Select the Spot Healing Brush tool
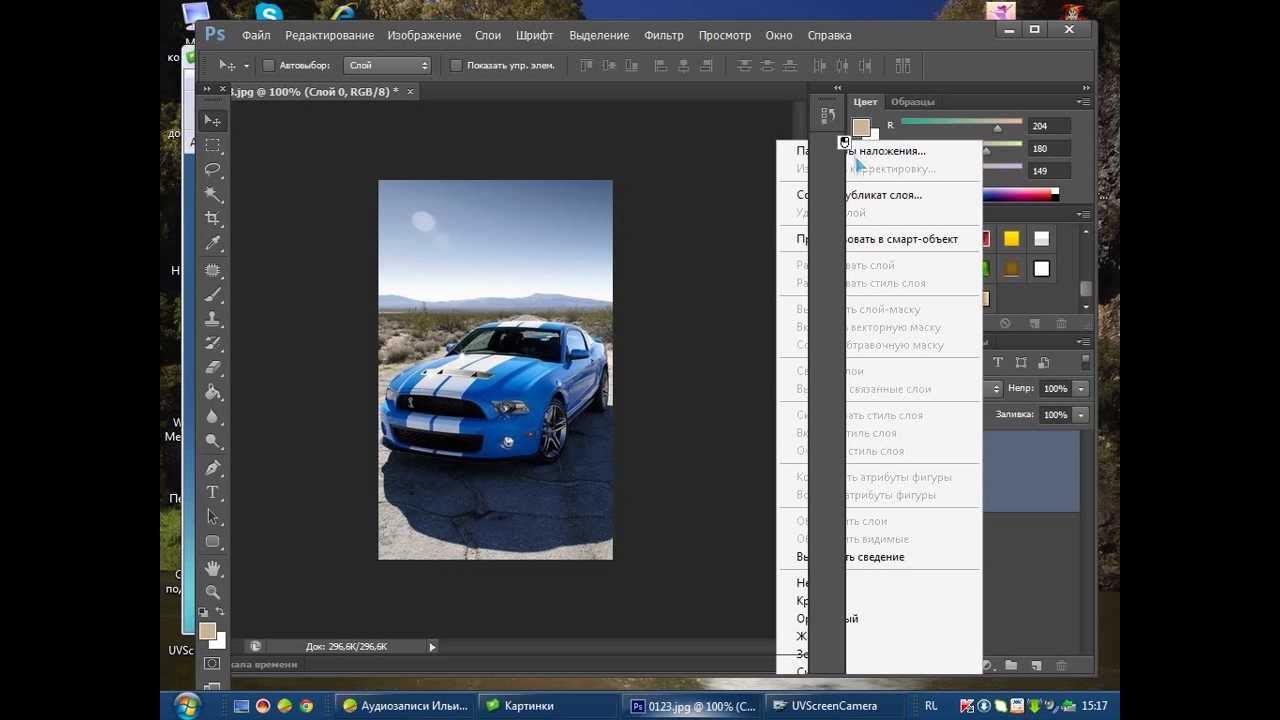Screen dimensions: 1280x720 pos(212,271)
